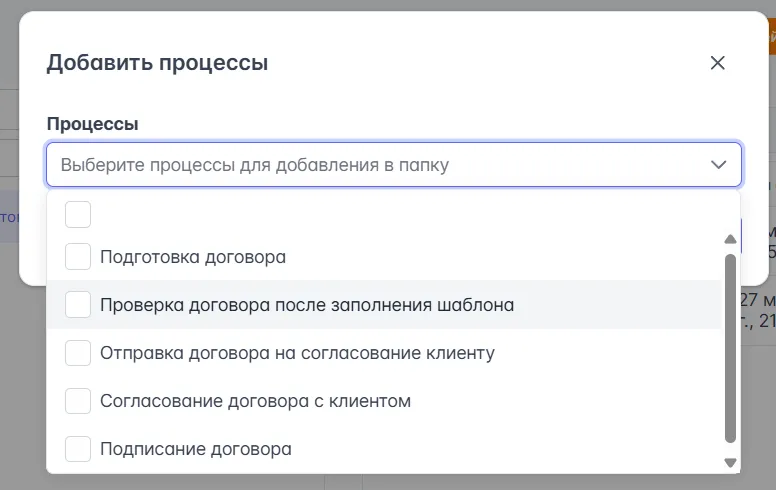Click the scrollbar down arrow in list

point(730,463)
